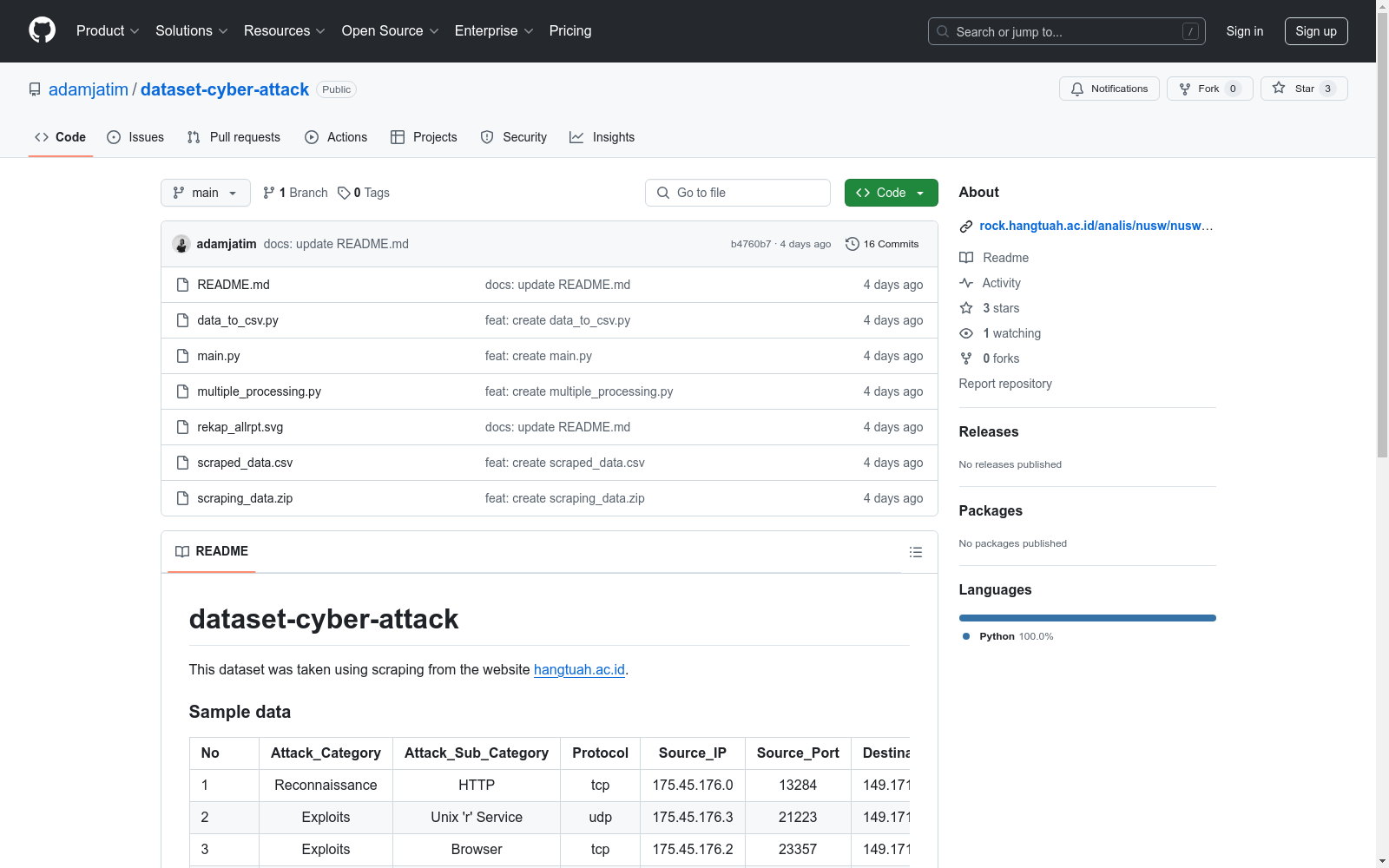The image size is (1389, 868).
Task: Switch to the Issues tab
Action: 135,137
